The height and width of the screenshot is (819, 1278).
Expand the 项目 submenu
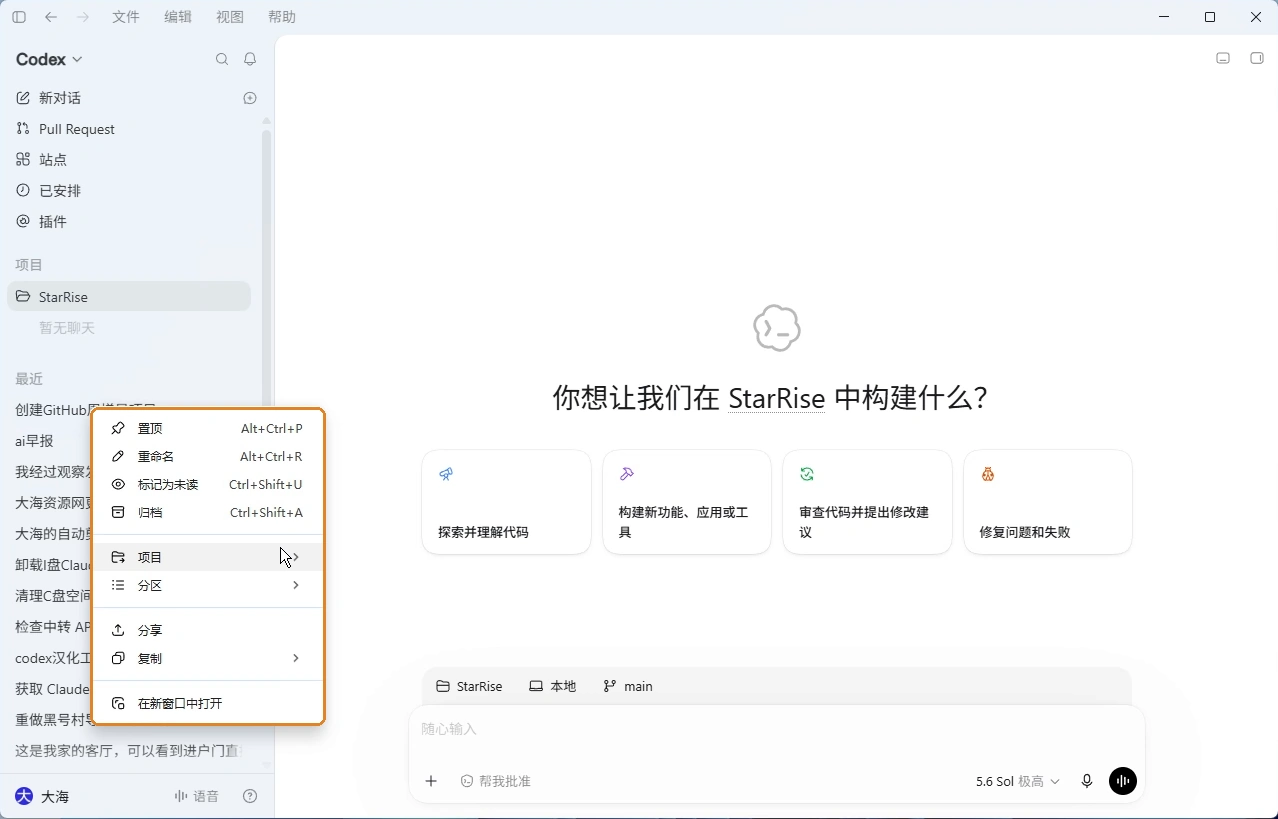click(208, 557)
